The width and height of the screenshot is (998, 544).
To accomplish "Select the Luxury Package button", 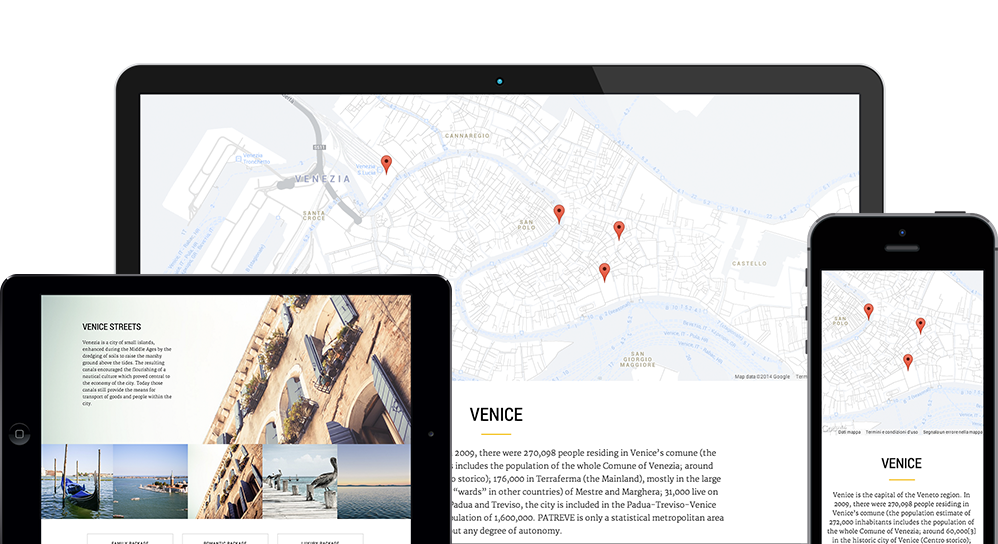I will point(321,540).
